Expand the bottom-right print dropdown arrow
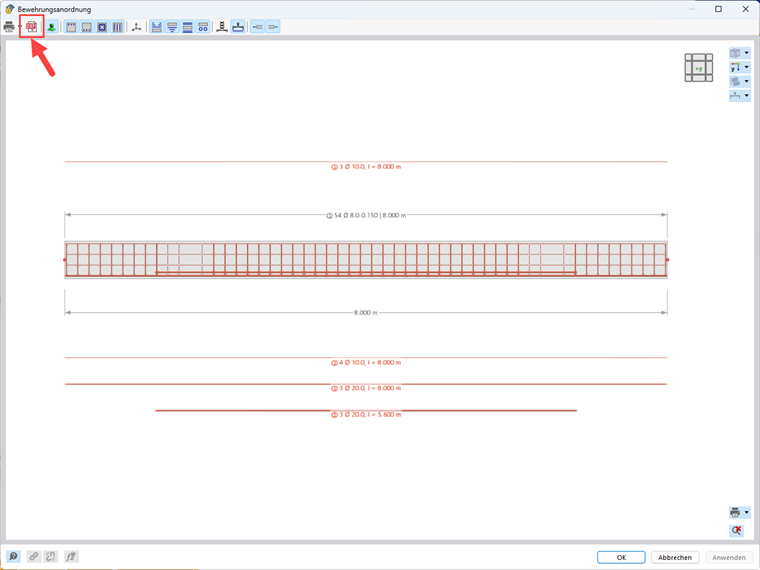760x570 pixels. 747,512
